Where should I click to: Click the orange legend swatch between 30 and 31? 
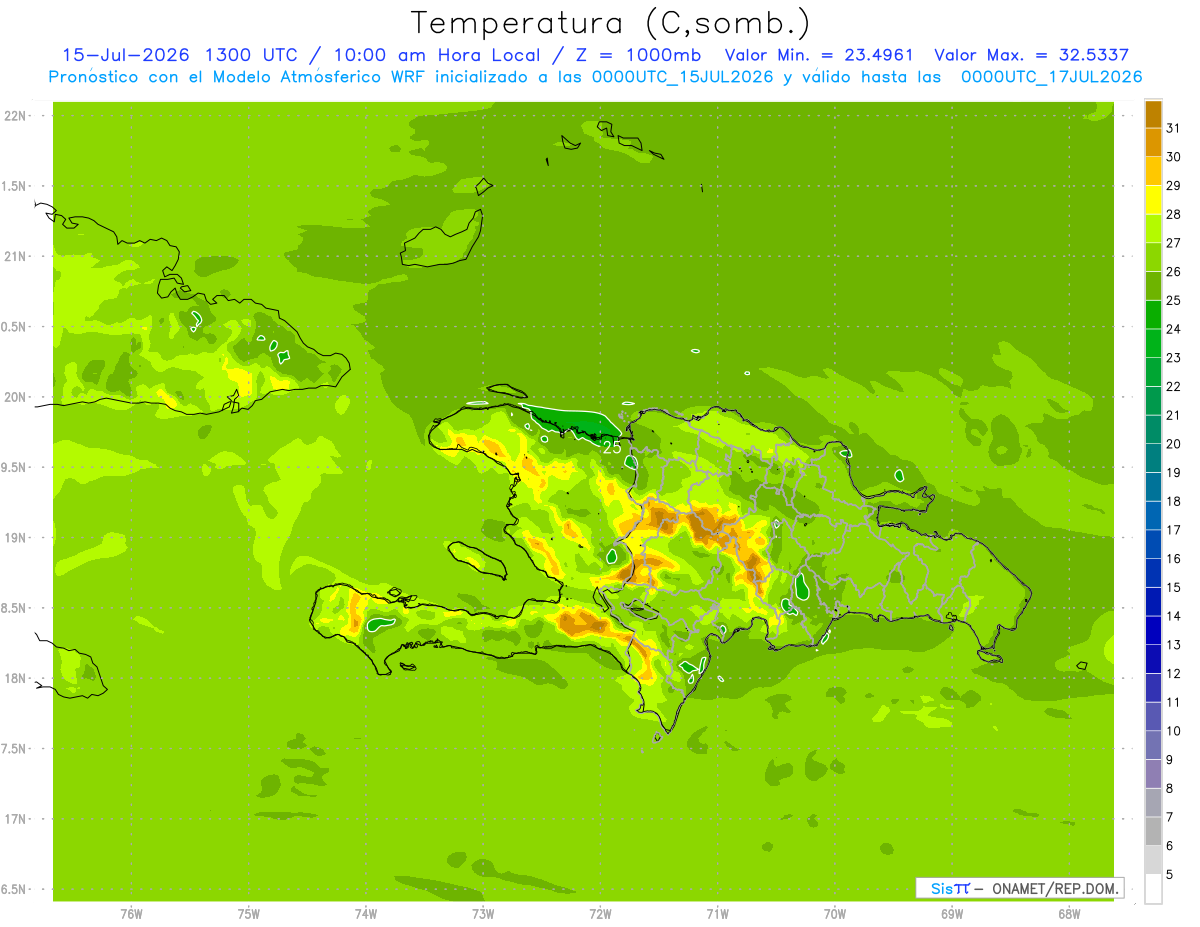pyautogui.click(x=1153, y=143)
